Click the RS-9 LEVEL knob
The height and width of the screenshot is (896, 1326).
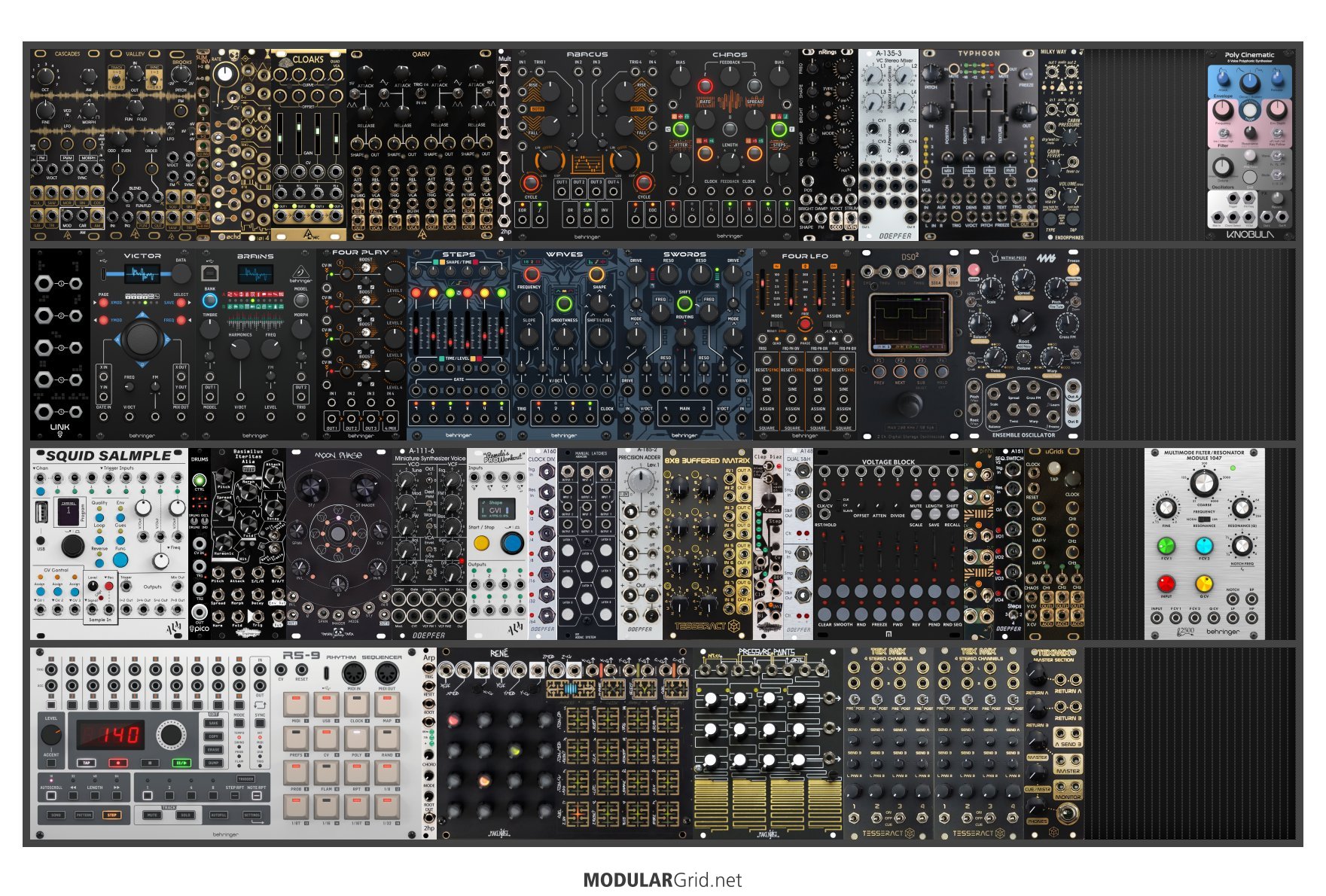coord(51,736)
